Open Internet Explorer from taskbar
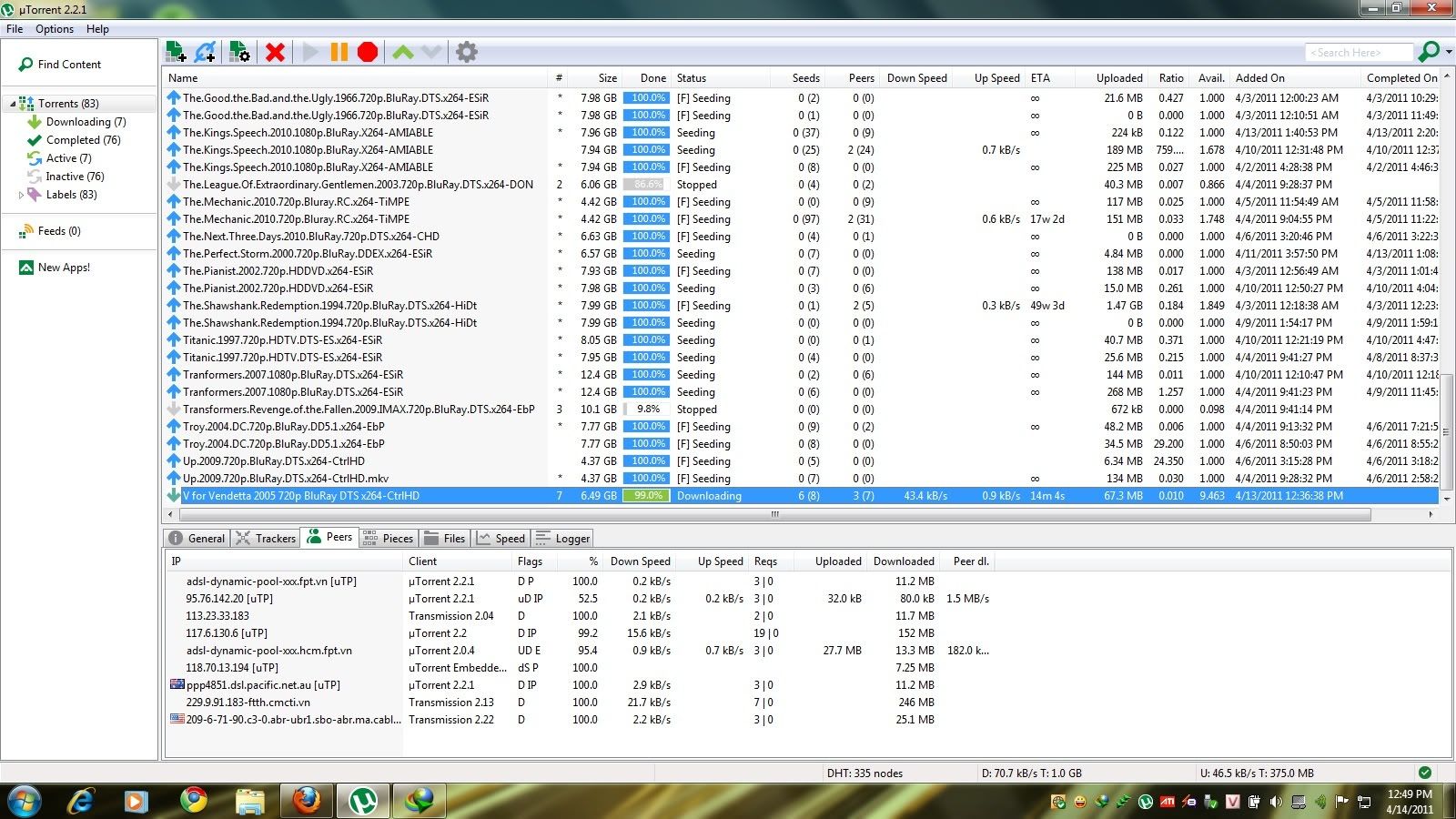1456x819 pixels. 81,801
